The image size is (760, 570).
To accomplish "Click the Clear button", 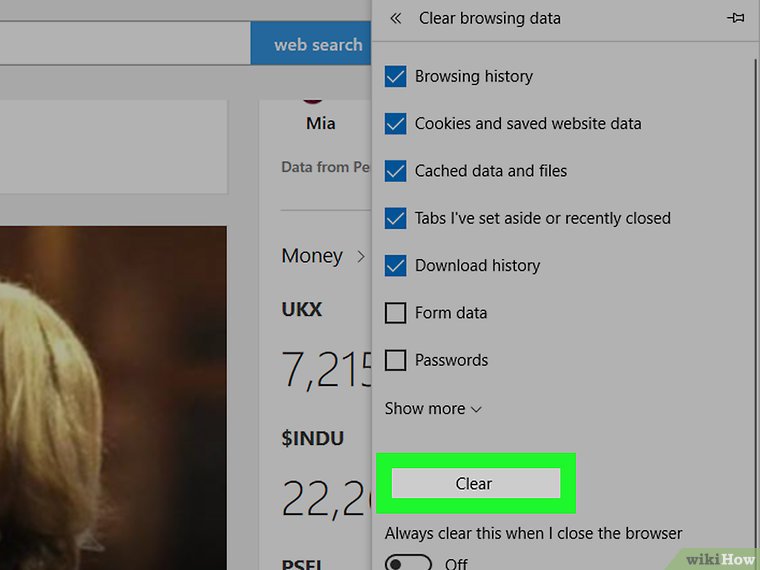I will (x=475, y=483).
